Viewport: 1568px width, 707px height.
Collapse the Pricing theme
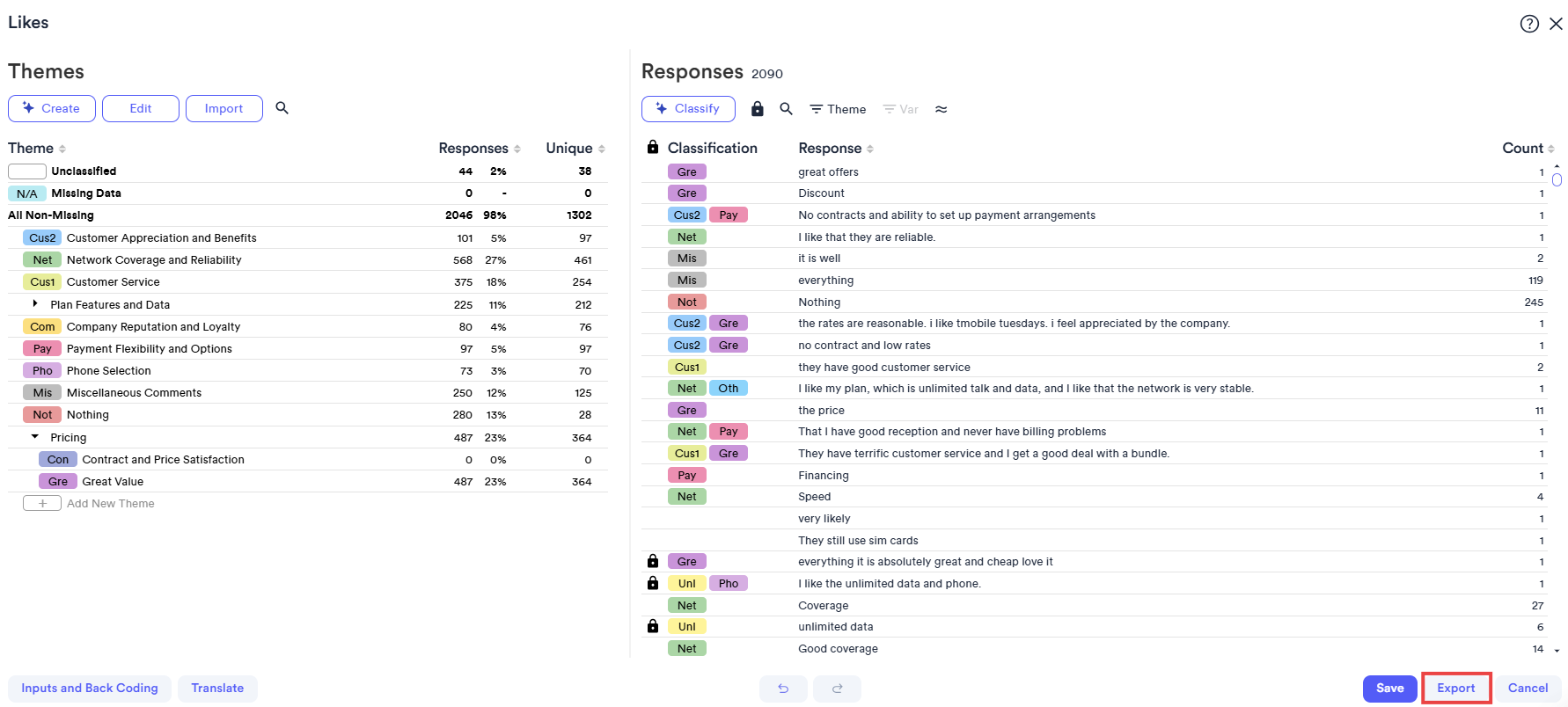[x=34, y=436]
